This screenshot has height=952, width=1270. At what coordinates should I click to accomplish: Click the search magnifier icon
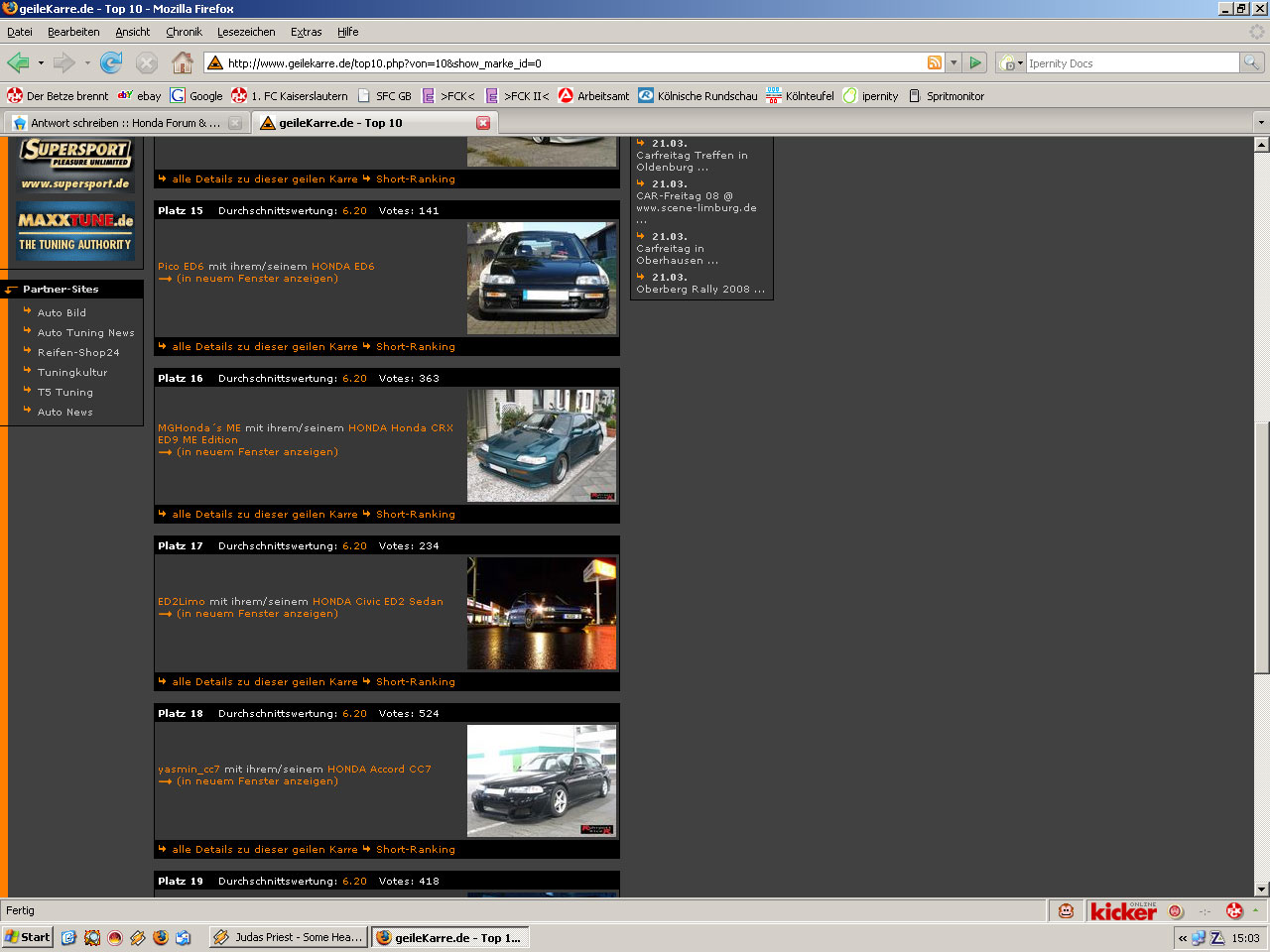1252,62
